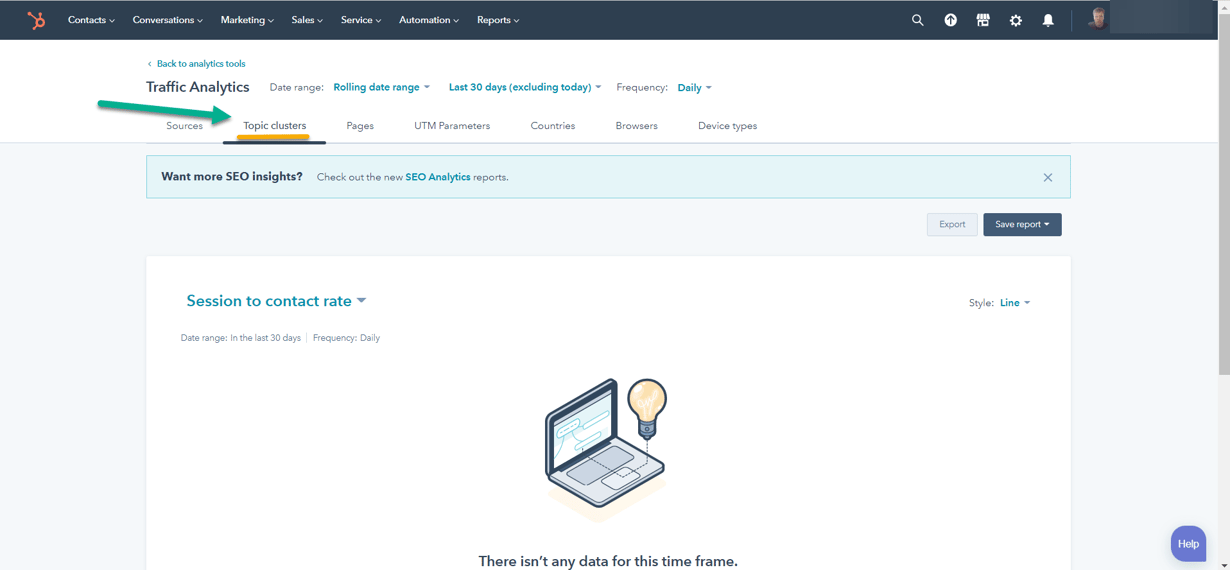
Task: Click the Export button
Action: tap(952, 225)
